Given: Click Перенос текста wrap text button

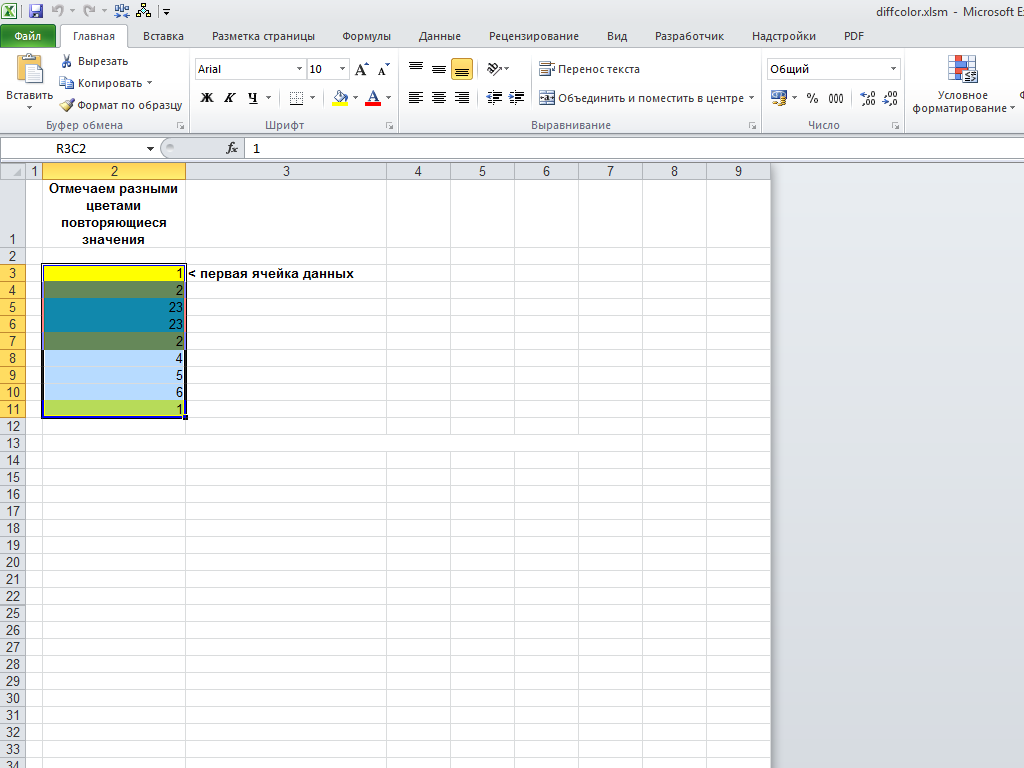Looking at the screenshot, I should (x=589, y=69).
